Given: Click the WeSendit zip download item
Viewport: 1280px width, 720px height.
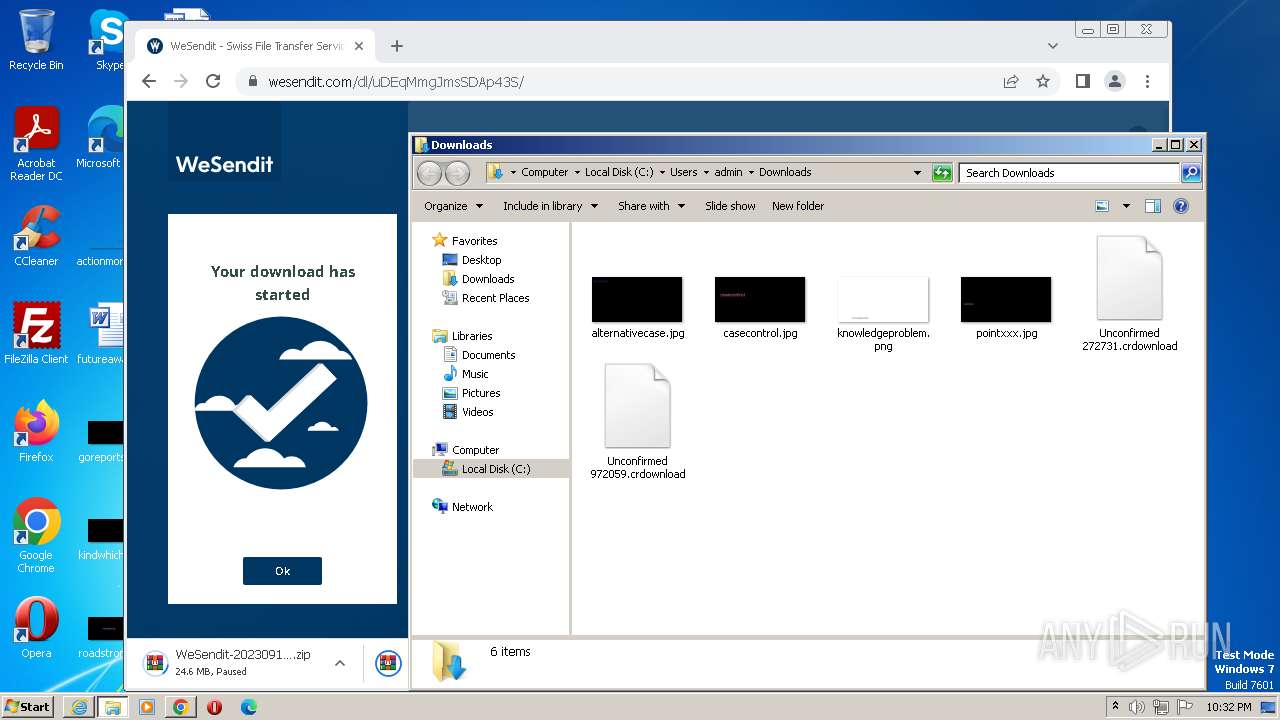Looking at the screenshot, I should click(230, 663).
